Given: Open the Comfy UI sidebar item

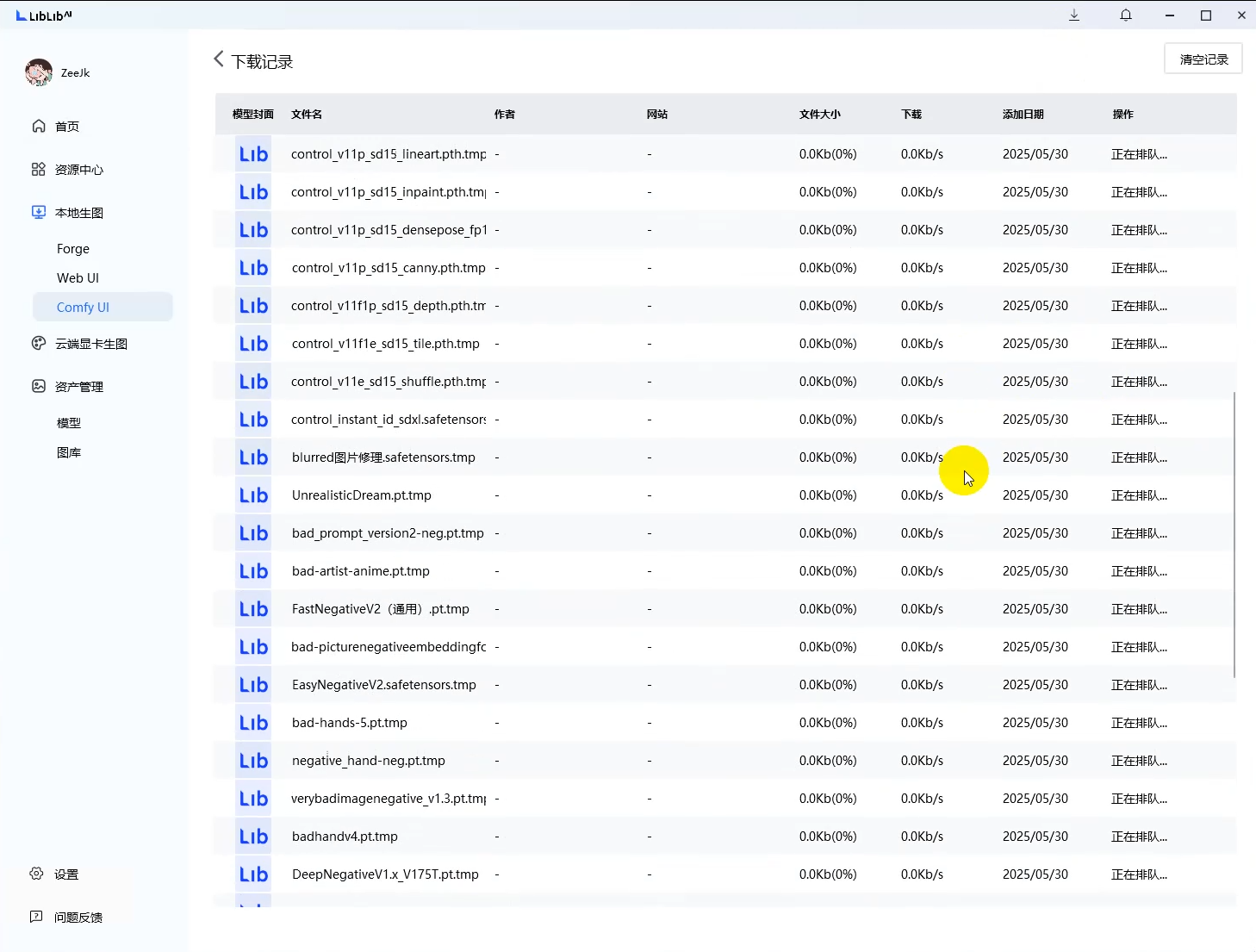Looking at the screenshot, I should pyautogui.click(x=83, y=308).
